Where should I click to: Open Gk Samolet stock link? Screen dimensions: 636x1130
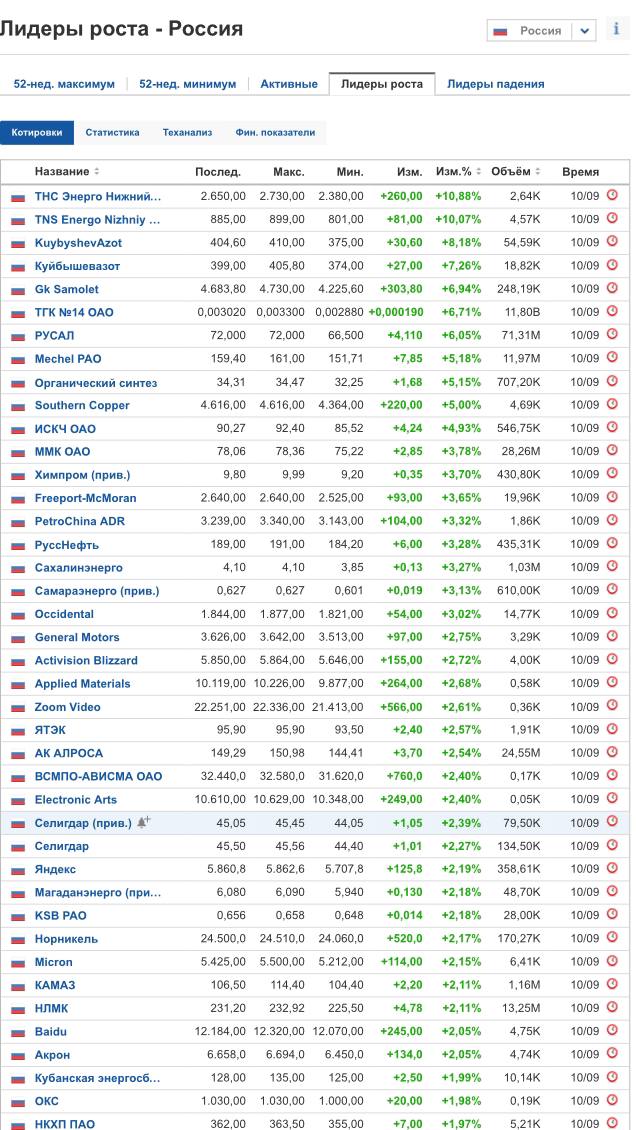click(x=67, y=289)
